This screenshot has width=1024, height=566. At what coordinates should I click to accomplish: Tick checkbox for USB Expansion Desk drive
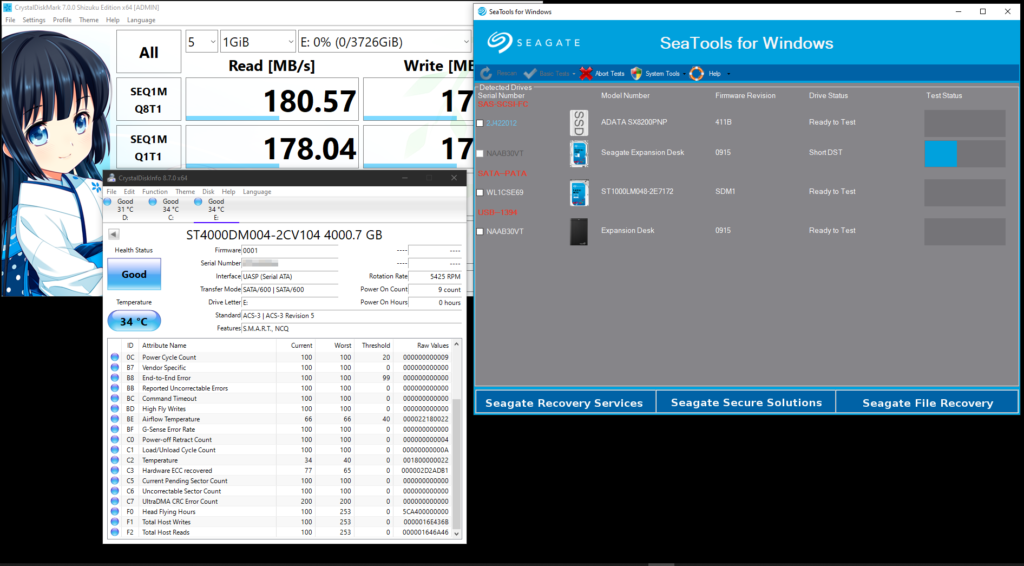[x=480, y=232]
